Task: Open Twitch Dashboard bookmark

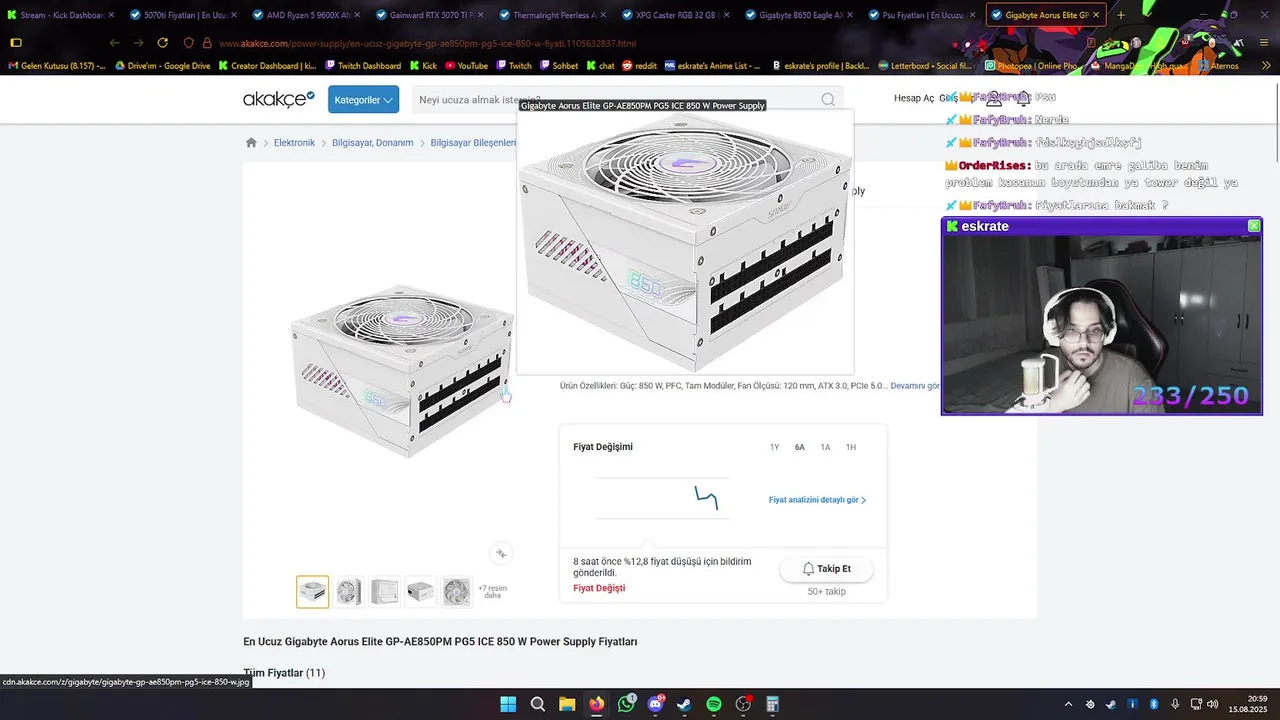Action: (x=362, y=66)
